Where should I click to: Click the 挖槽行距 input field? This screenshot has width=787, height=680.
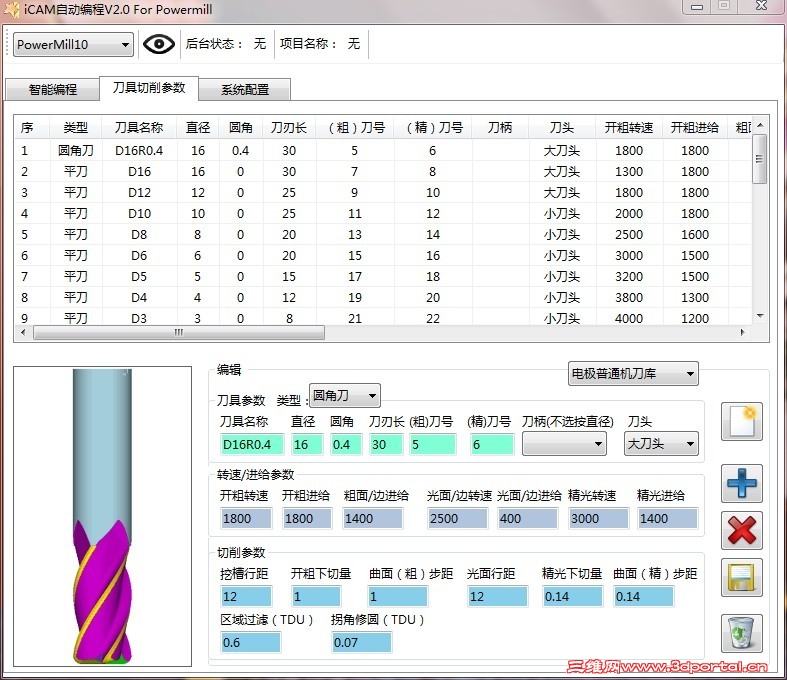[x=246, y=597]
